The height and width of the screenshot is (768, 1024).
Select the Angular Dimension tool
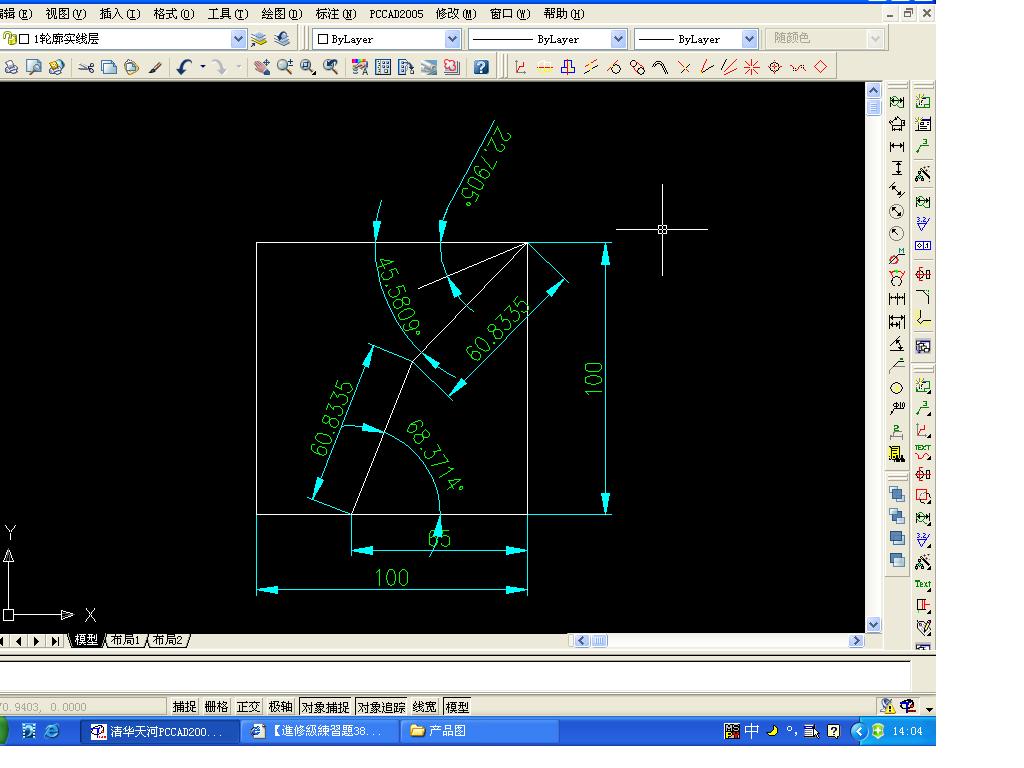(x=897, y=344)
